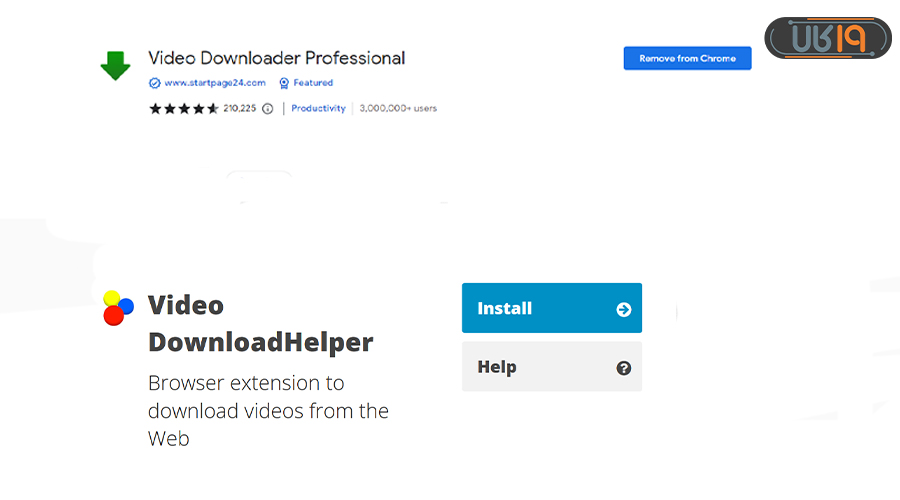Open the Help button
Viewport: 900px width, 500px height.
(x=552, y=366)
